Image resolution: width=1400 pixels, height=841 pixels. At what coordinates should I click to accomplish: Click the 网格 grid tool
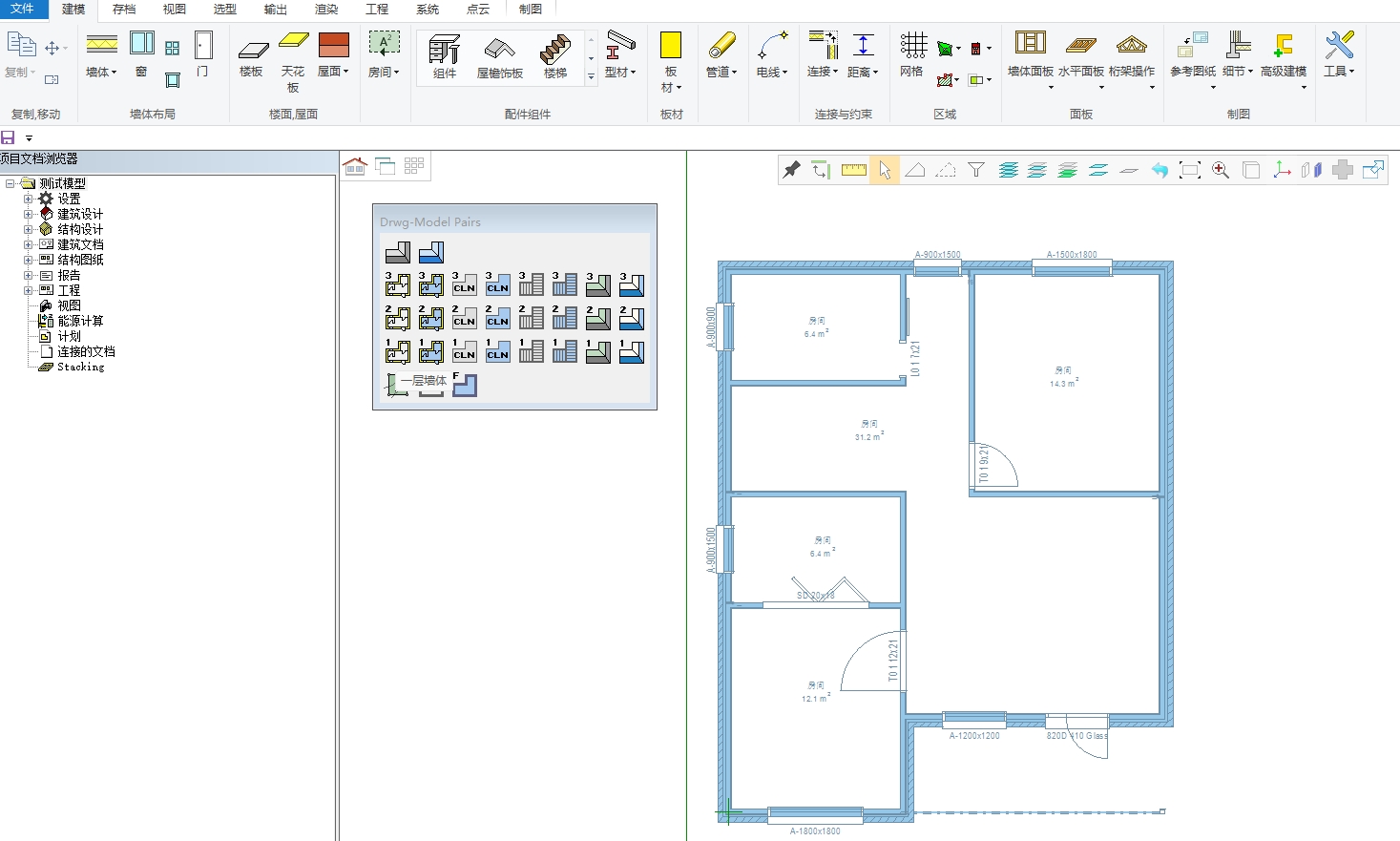[x=912, y=54]
